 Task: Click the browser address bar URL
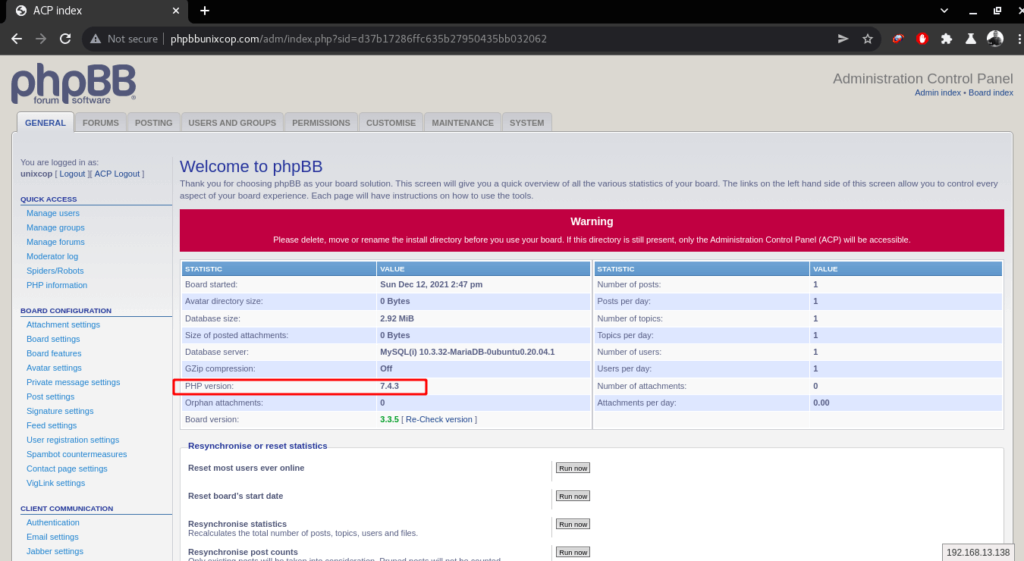(x=359, y=39)
